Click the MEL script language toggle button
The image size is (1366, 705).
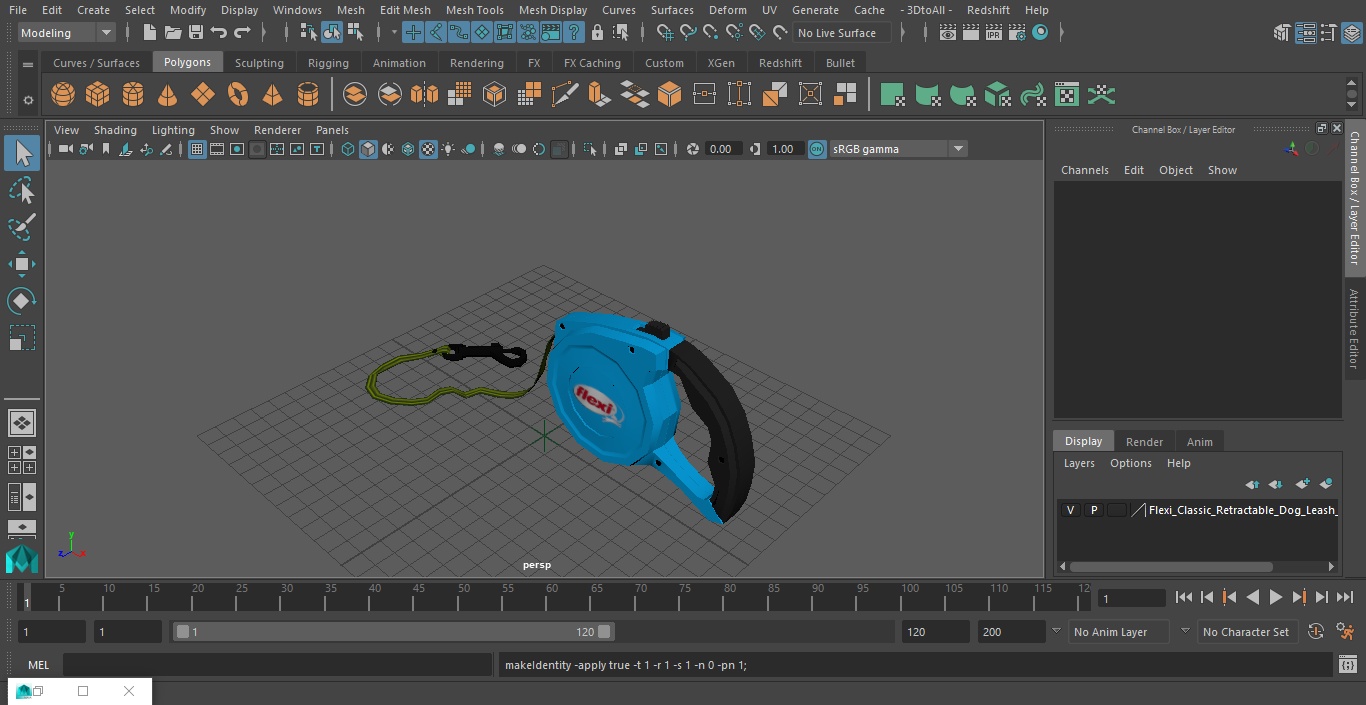[x=38, y=665]
